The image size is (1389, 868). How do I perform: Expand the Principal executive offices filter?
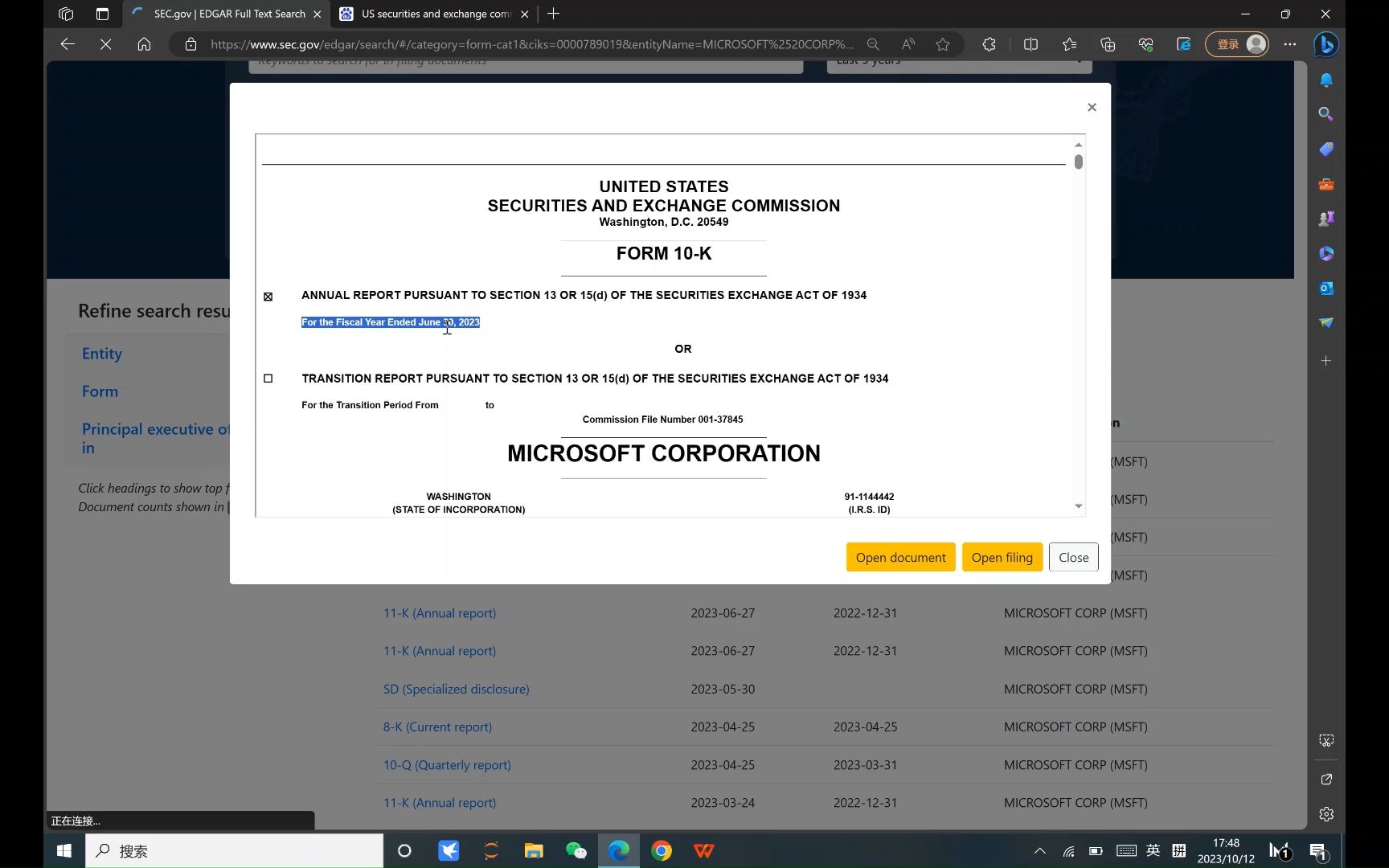click(155, 438)
